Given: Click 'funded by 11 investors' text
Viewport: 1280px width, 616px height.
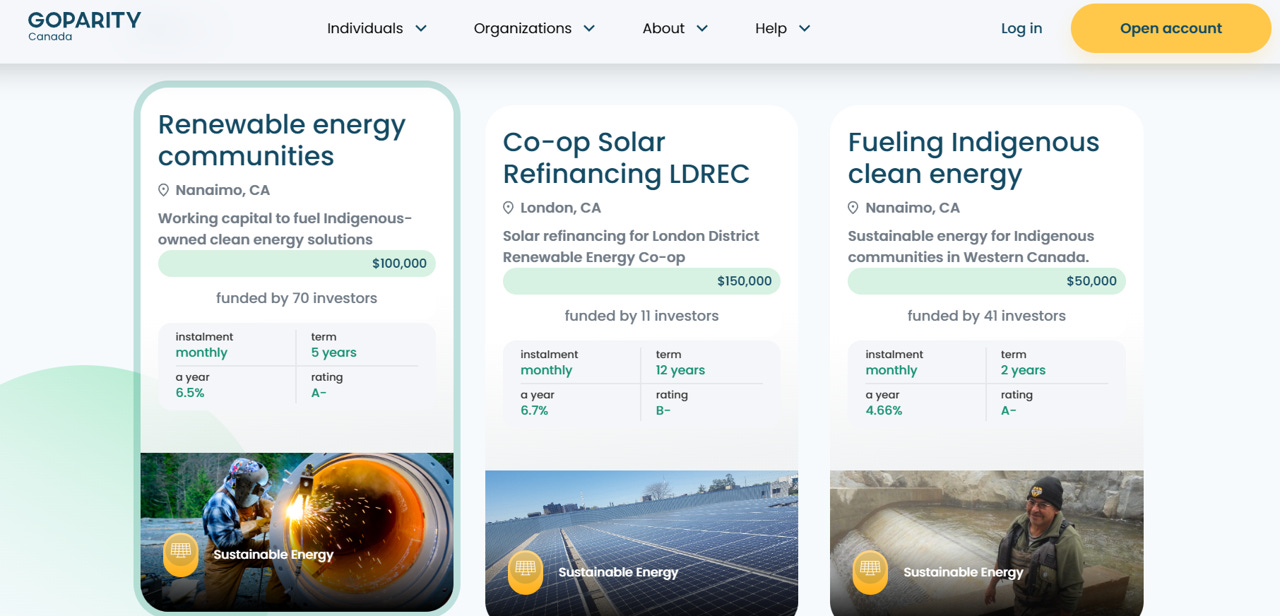Looking at the screenshot, I should pyautogui.click(x=641, y=316).
